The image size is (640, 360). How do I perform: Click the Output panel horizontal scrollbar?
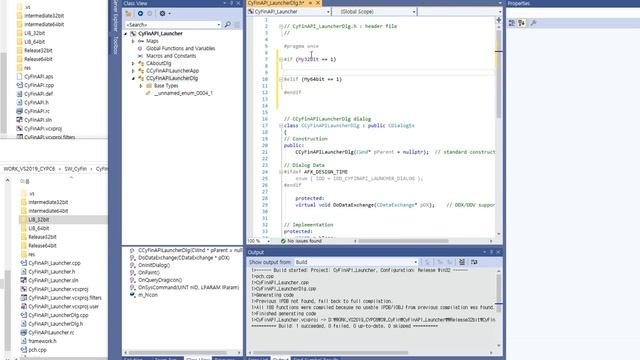click(331, 353)
